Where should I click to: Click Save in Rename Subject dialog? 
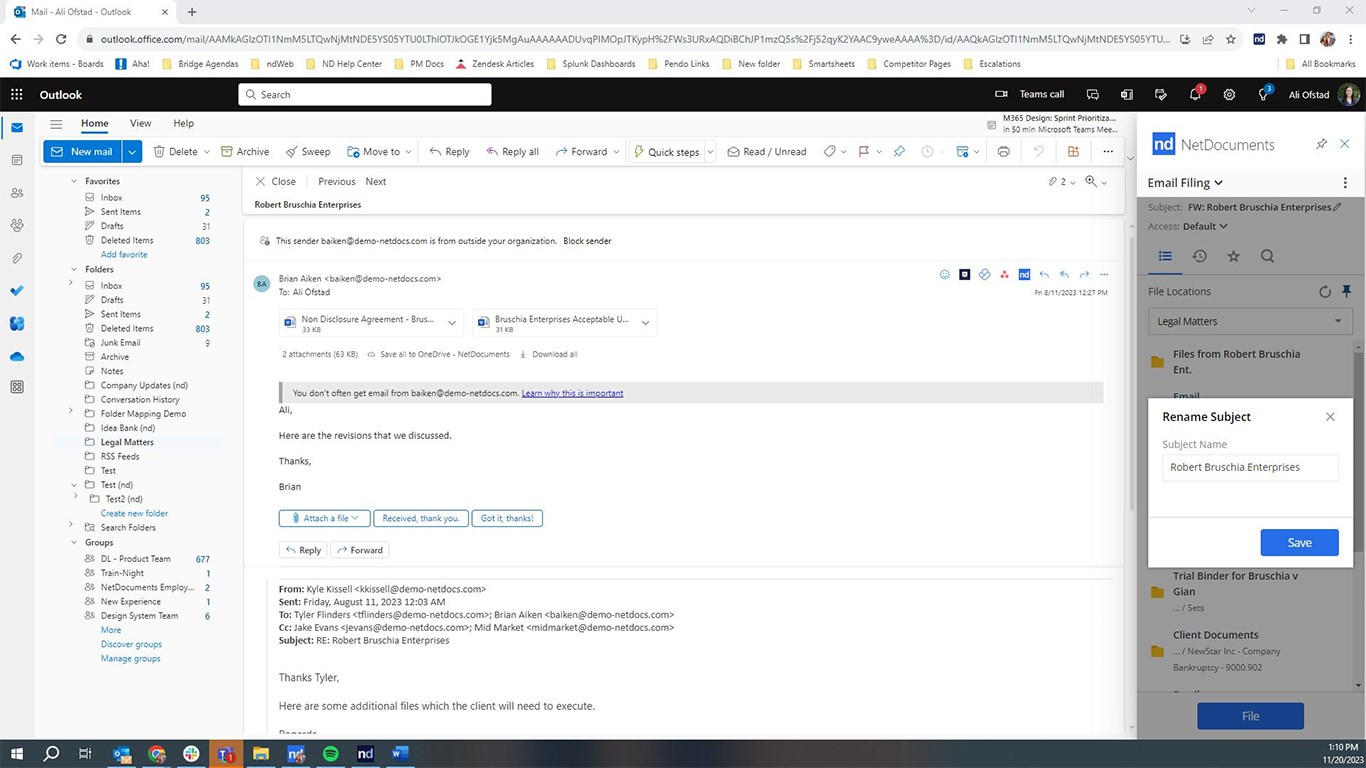coord(1299,542)
